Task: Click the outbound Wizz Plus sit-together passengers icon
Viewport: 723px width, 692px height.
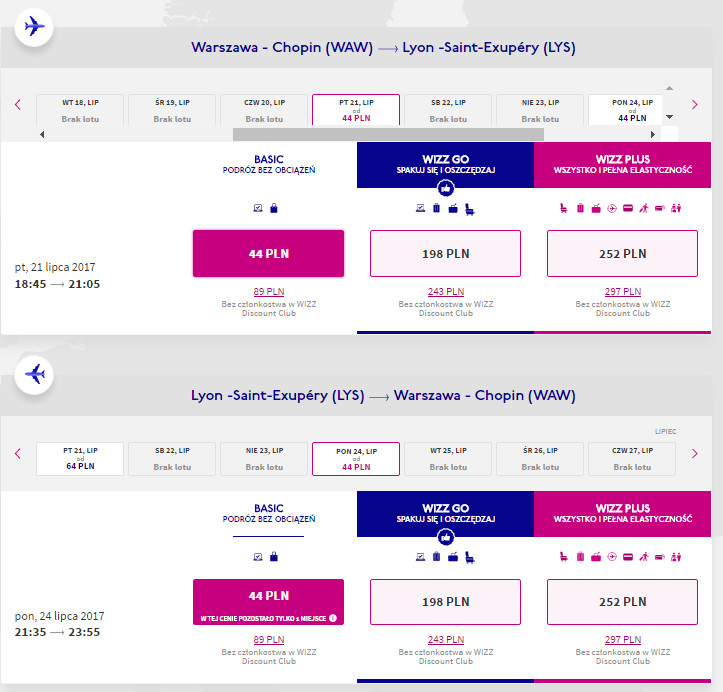Action: (676, 208)
